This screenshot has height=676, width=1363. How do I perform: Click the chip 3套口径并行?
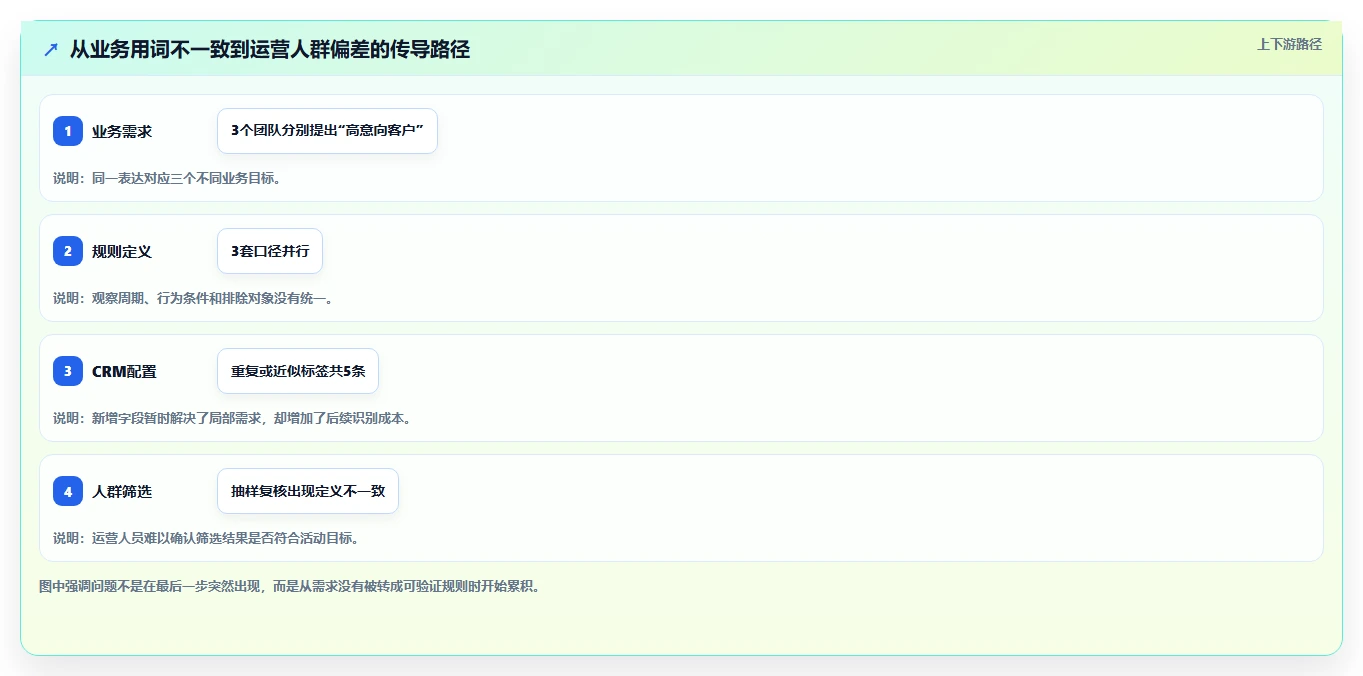point(270,251)
